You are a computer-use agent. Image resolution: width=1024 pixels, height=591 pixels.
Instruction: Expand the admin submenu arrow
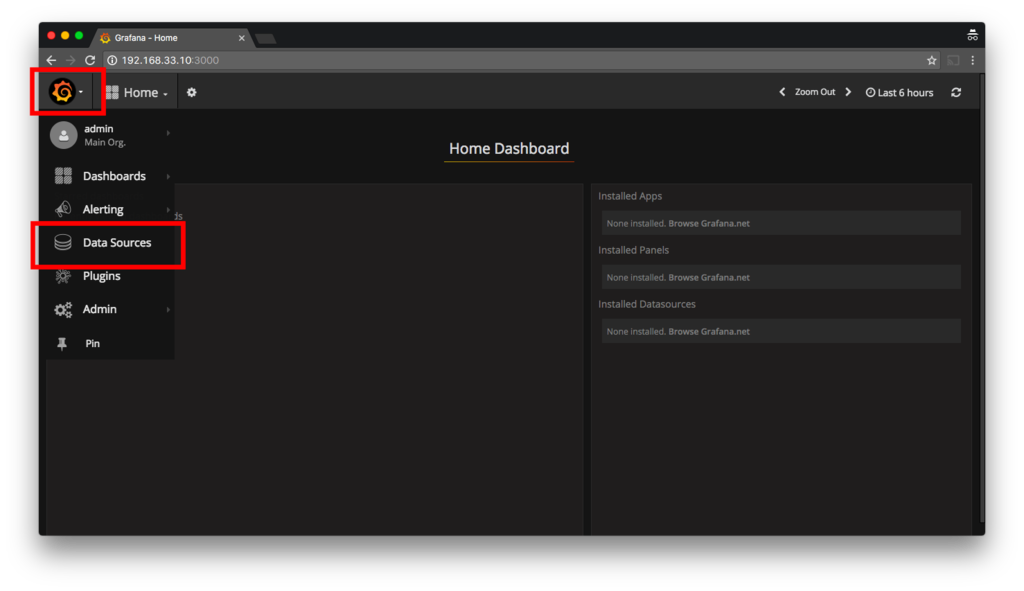point(168,133)
